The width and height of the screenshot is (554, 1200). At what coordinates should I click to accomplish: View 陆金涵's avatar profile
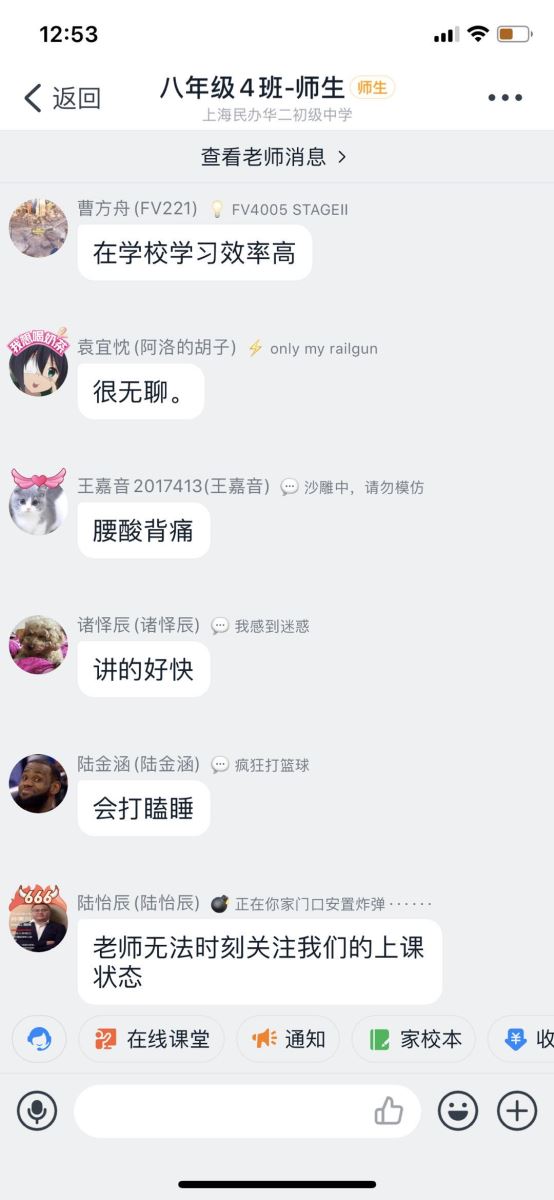click(x=38, y=783)
